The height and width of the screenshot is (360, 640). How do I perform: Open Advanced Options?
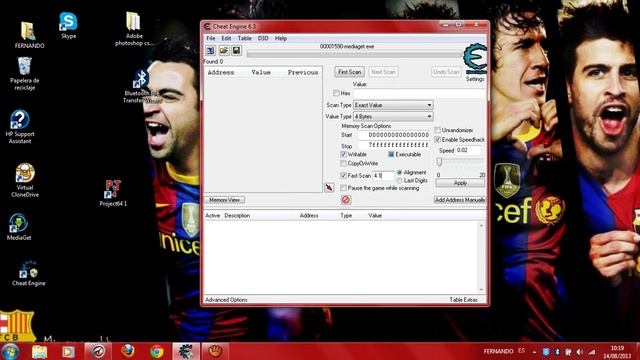[x=226, y=300]
